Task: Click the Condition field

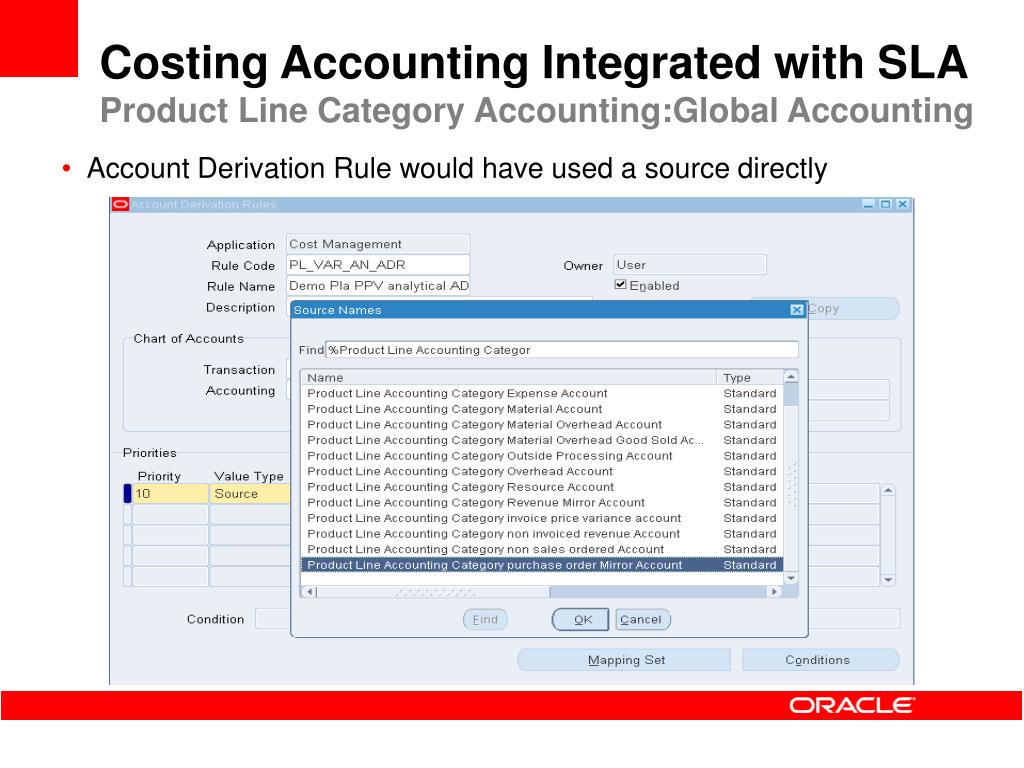Action: pos(273,618)
